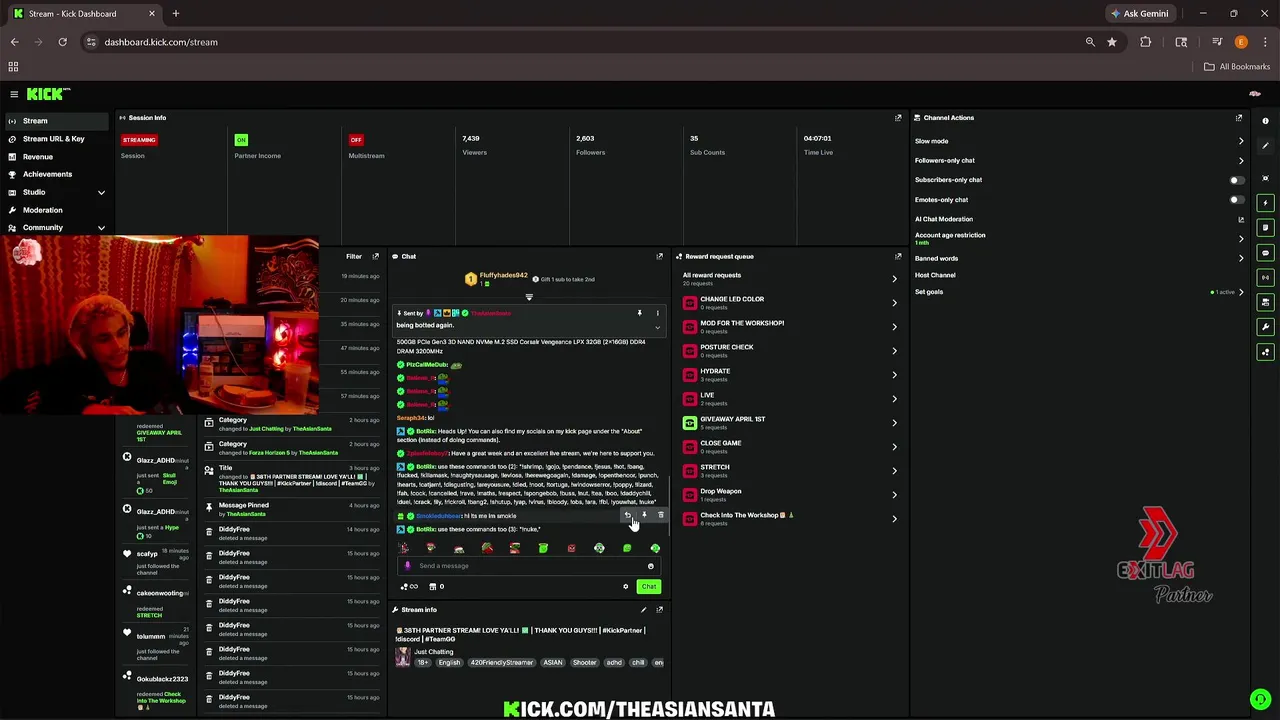Pop out the Channel Actions panel
1280x720 pixels.
[1239, 118]
